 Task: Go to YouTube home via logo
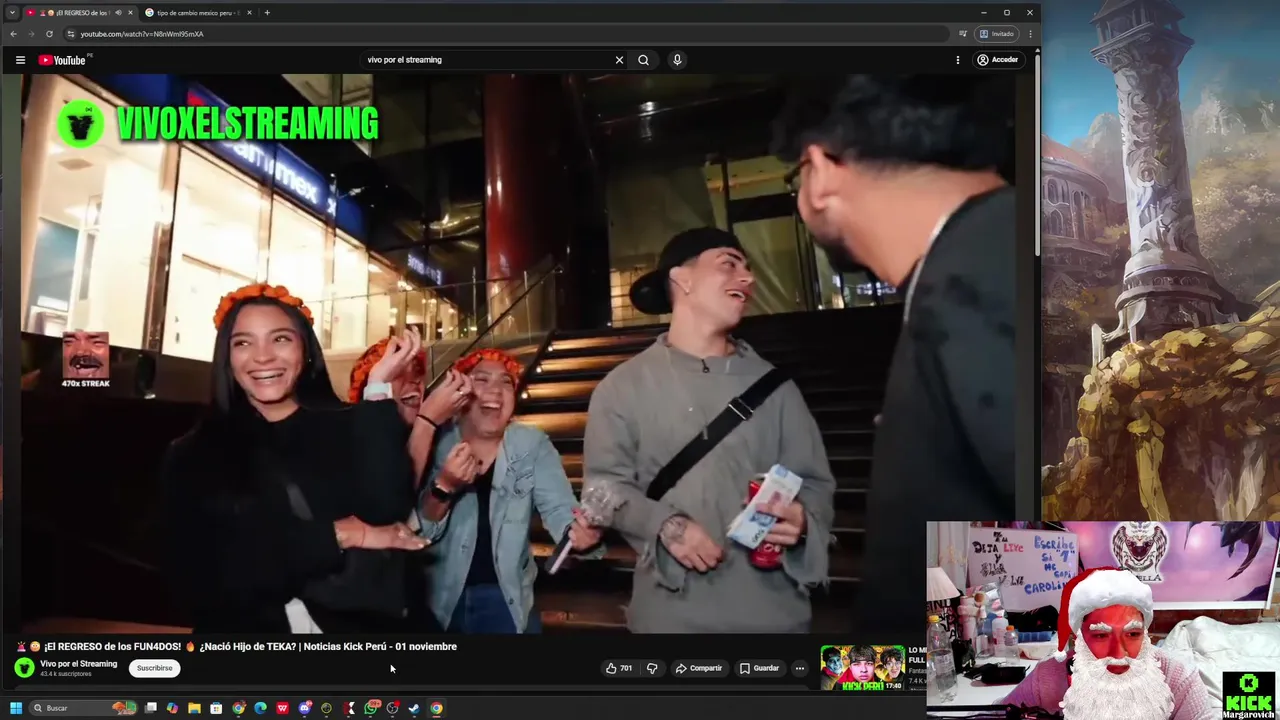pyautogui.click(x=62, y=60)
